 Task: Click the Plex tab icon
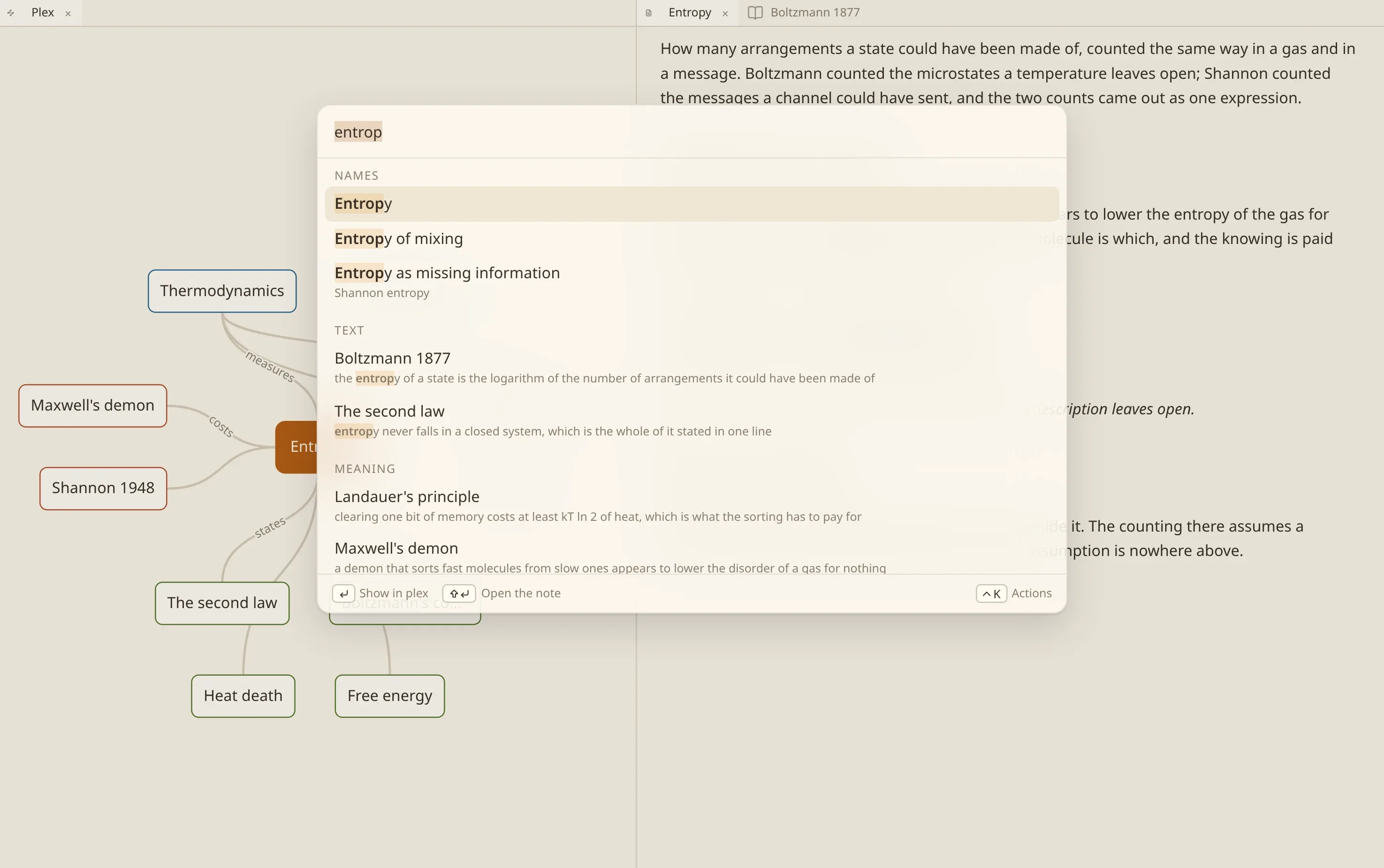point(11,13)
